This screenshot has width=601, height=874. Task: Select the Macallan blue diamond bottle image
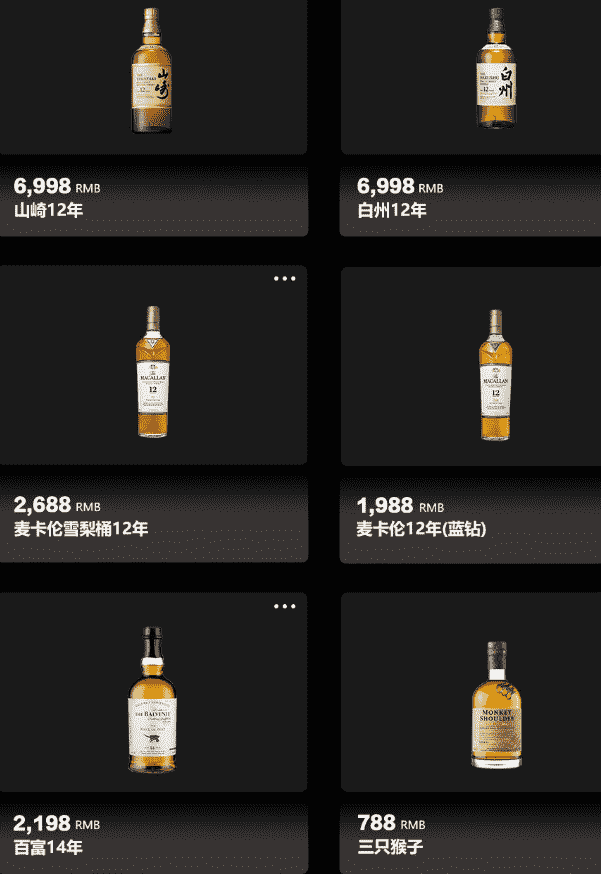496,375
